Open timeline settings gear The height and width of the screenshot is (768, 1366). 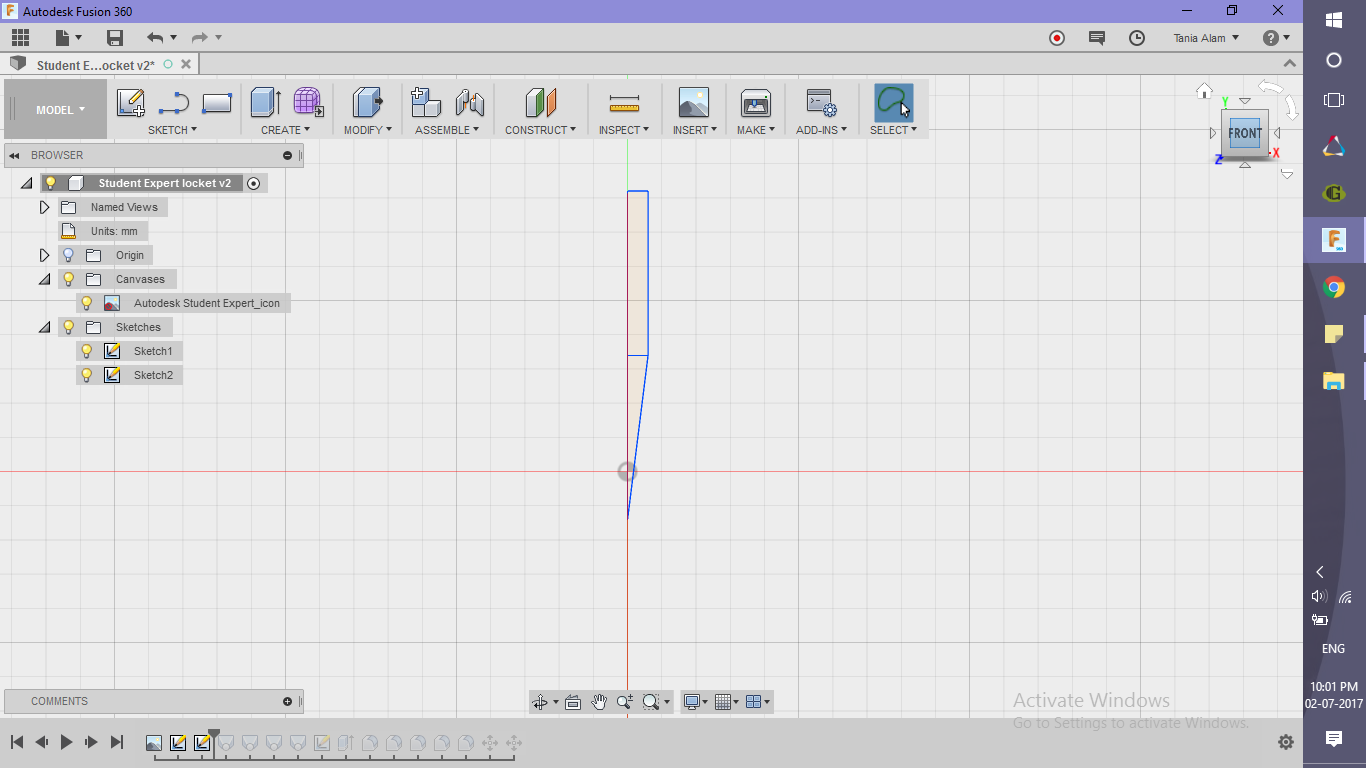[x=1285, y=742]
